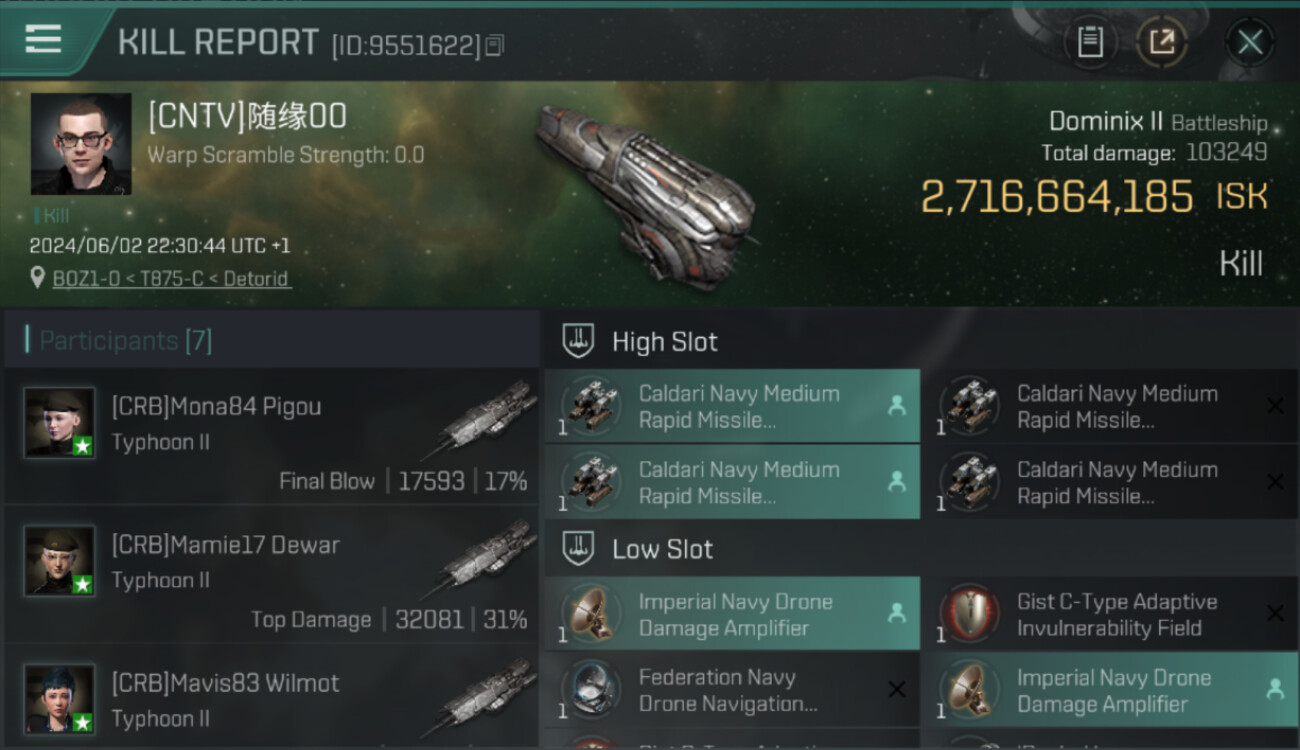Close the kill report window
1300x750 pixels.
pos(1249,42)
